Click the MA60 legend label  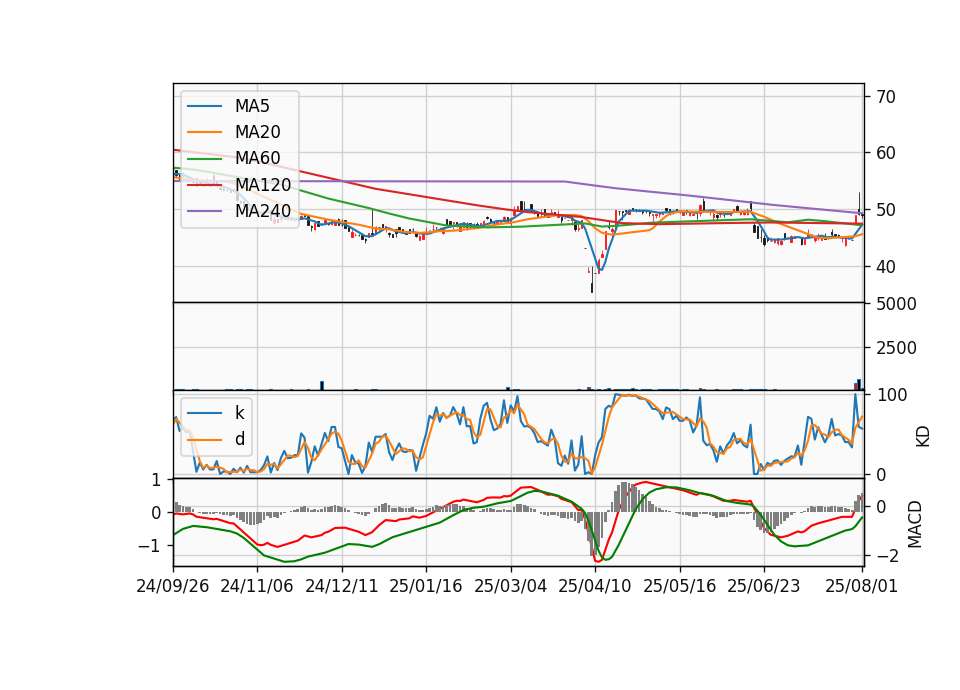pos(257,159)
